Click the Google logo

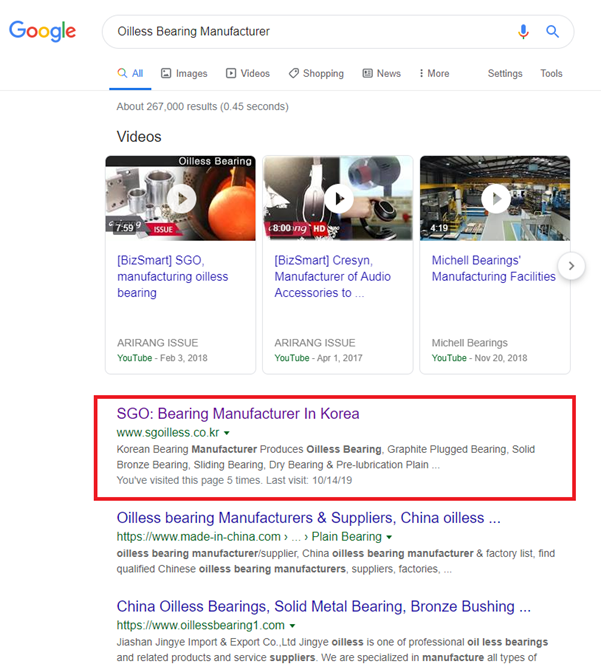pos(42,31)
